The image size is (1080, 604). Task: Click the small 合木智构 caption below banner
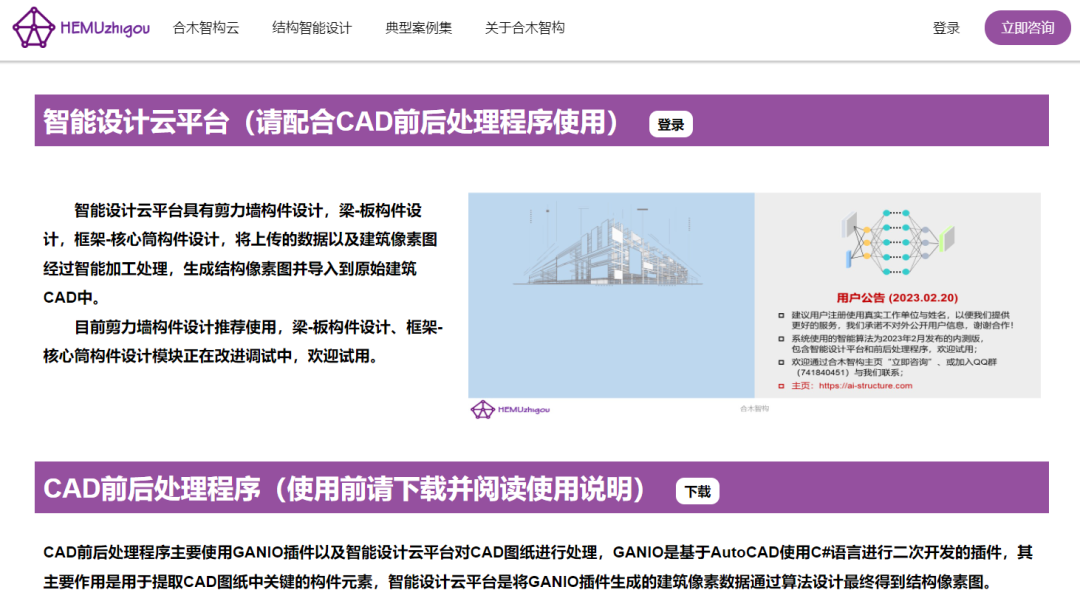tap(754, 408)
